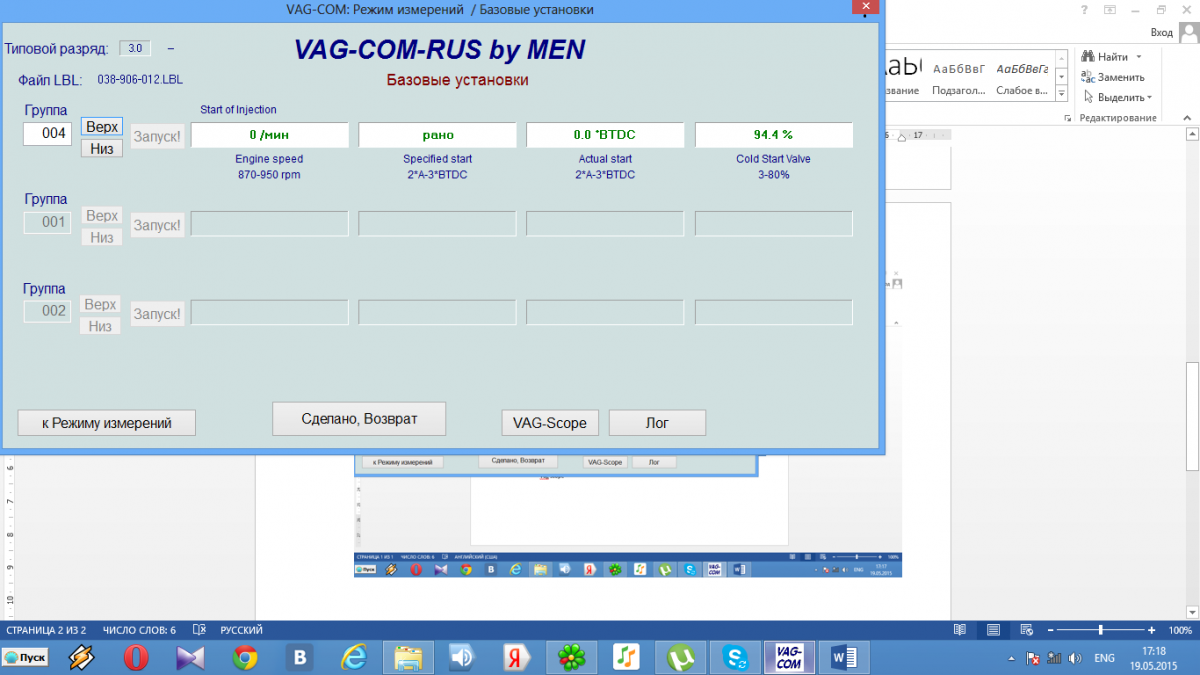Open Visual Studio taskbar icon

tap(191, 657)
